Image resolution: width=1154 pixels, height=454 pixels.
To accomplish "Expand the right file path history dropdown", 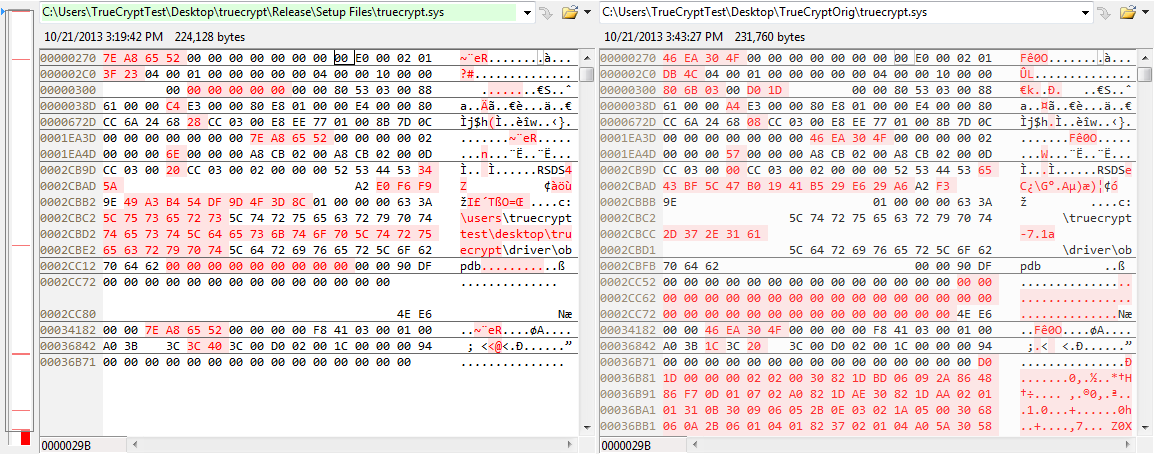I will pyautogui.click(x=1085, y=13).
